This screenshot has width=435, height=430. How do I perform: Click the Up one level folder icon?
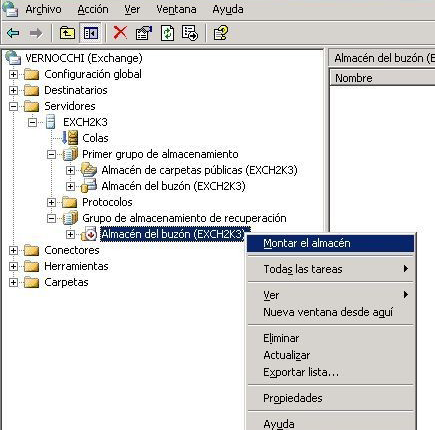(x=67, y=33)
